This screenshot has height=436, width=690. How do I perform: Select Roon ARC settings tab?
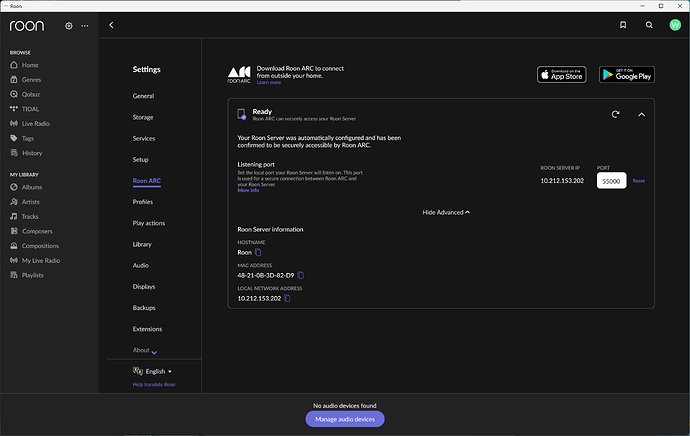[x=147, y=181]
